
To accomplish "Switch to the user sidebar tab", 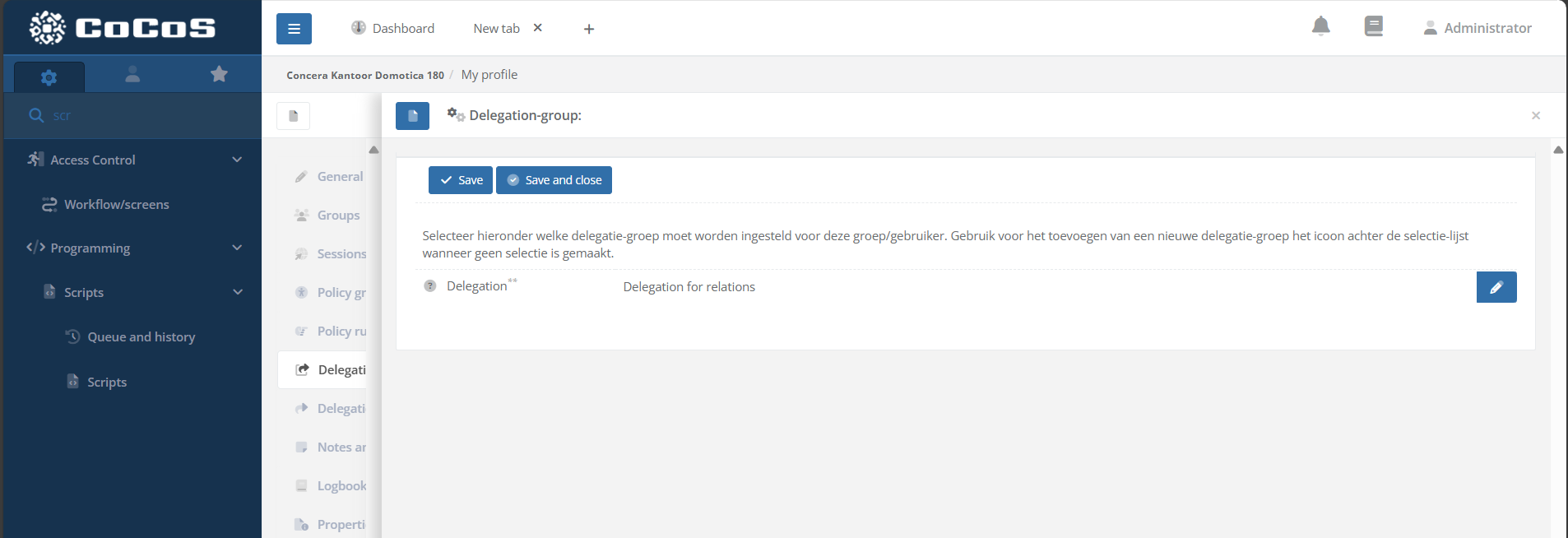I will (132, 75).
